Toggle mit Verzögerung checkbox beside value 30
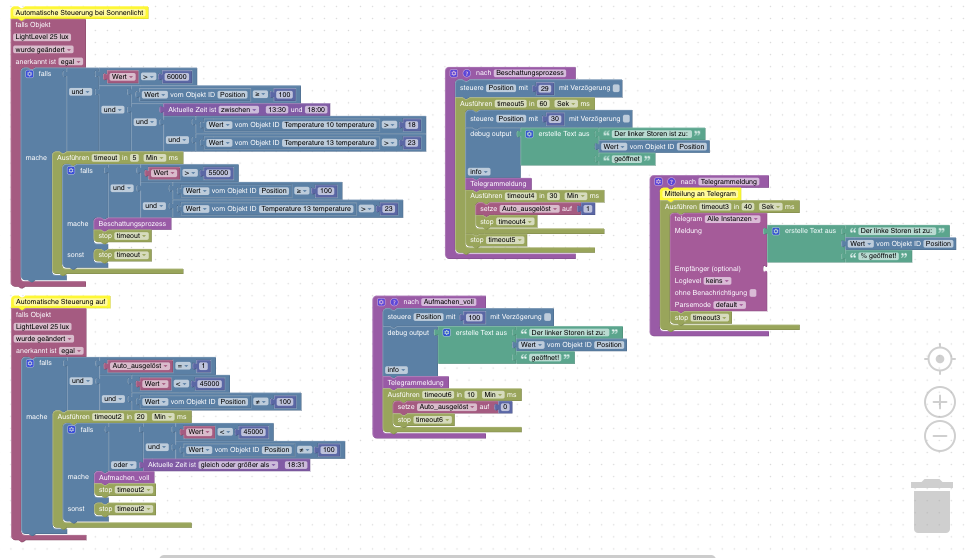The image size is (968, 558). point(627,119)
